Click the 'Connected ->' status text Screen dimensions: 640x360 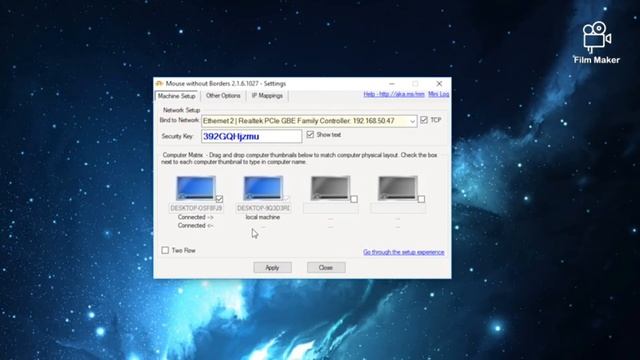pos(196,217)
